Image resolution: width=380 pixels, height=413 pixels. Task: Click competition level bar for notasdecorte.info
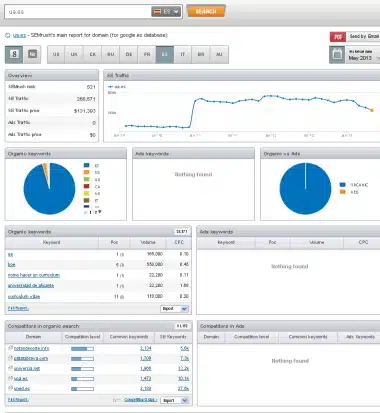click(x=82, y=349)
